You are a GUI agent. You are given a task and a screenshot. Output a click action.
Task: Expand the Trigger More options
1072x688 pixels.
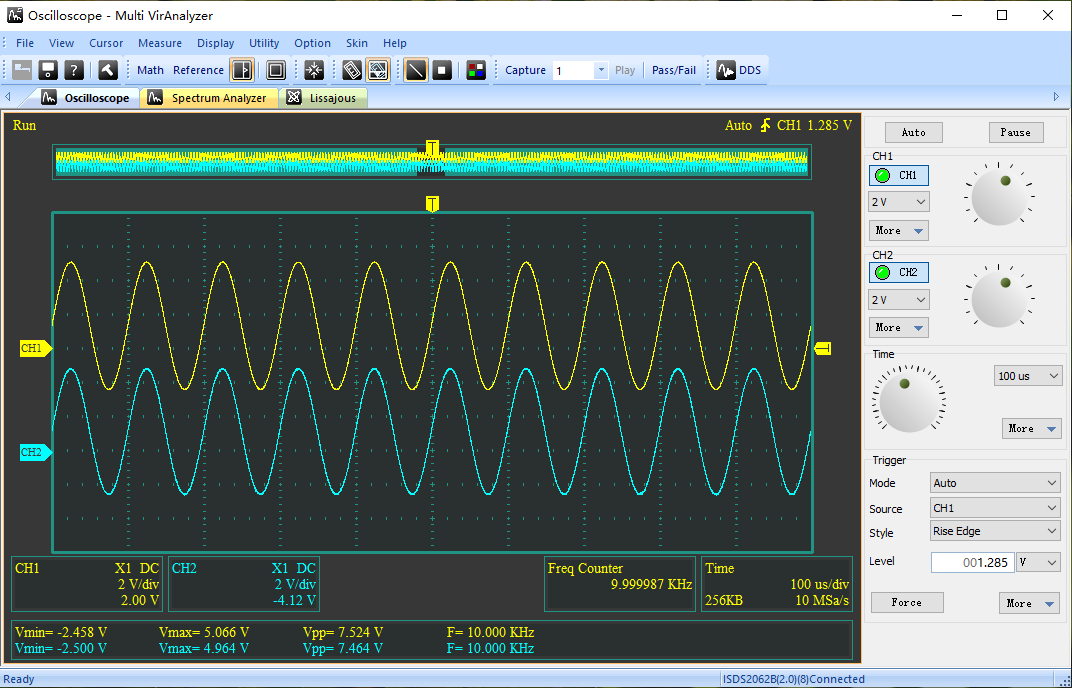1030,603
